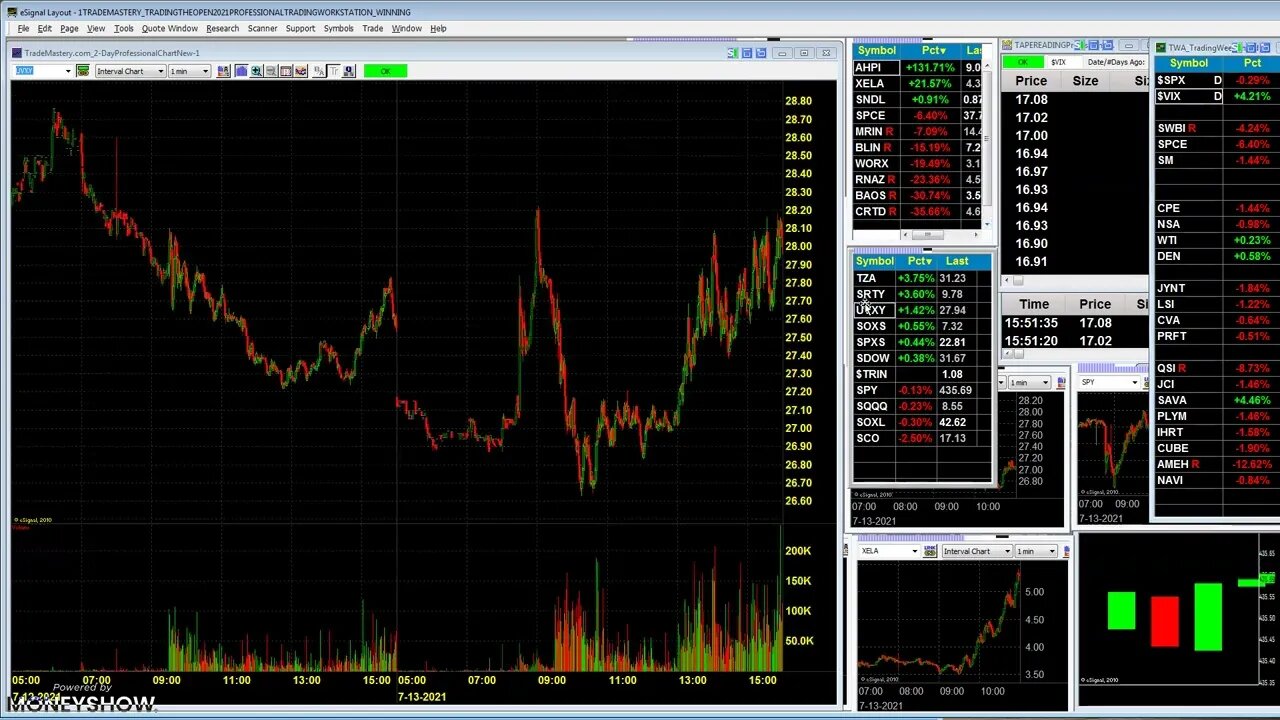Open the time template calendar icon

pyautogui.click(x=286, y=71)
